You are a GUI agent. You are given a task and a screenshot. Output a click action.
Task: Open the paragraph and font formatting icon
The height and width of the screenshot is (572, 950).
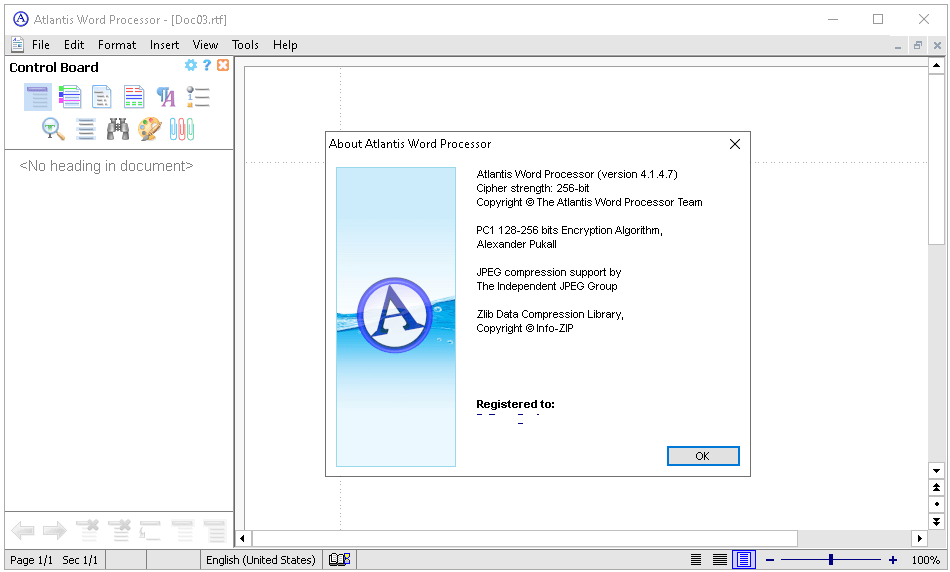(165, 97)
